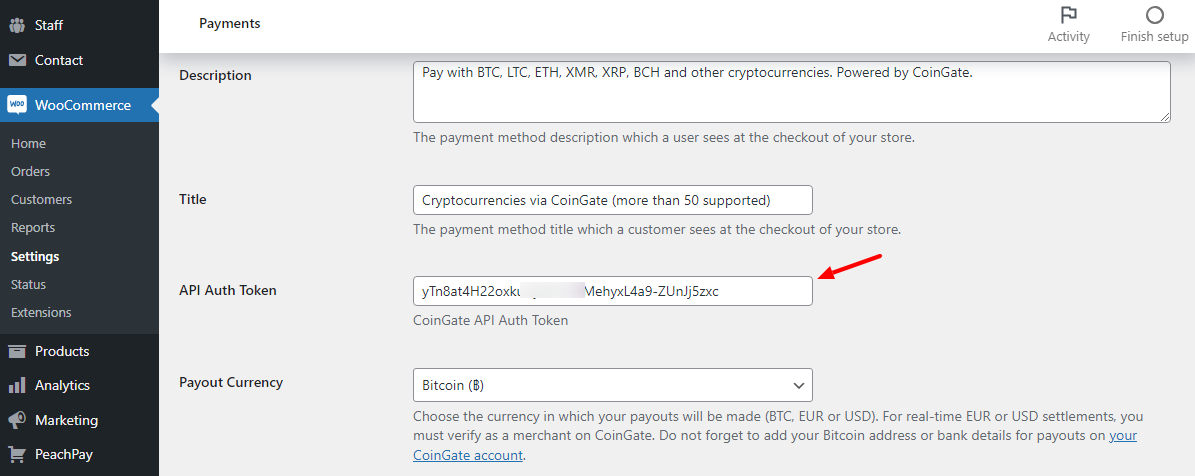Click into the API Auth Token field

tap(612, 291)
